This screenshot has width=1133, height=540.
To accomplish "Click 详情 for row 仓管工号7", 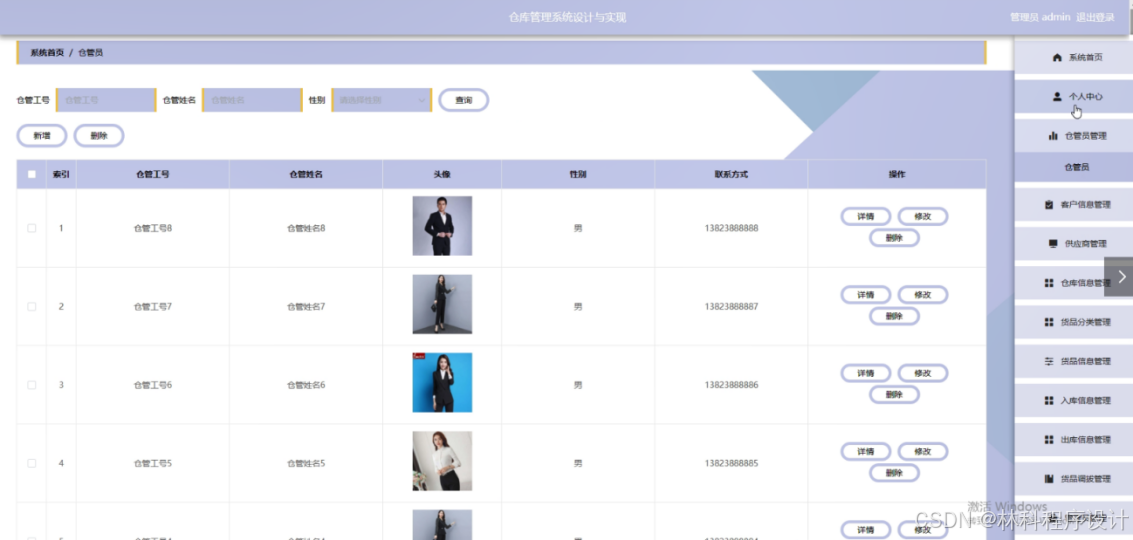I will 866,294.
